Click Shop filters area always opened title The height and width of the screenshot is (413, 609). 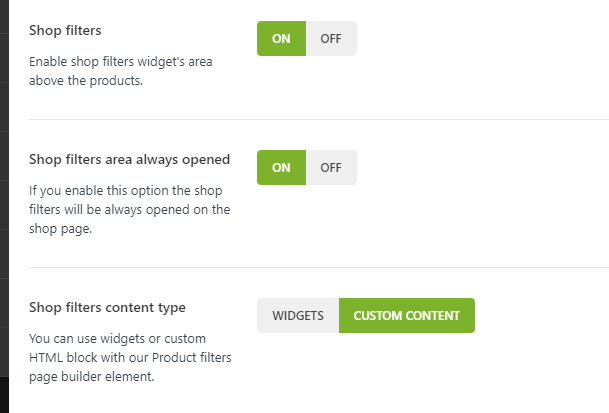(x=130, y=159)
